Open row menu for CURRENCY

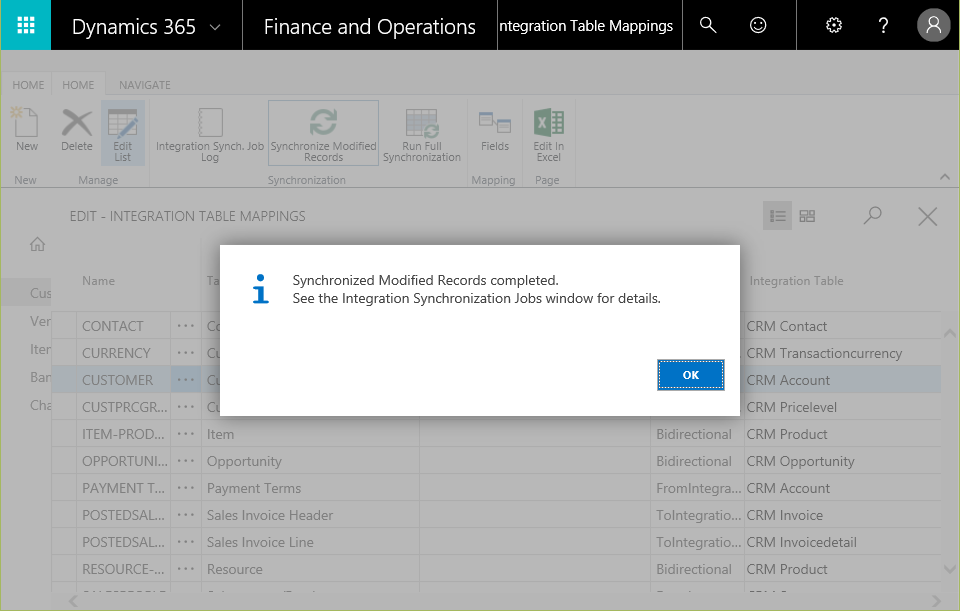(x=186, y=353)
